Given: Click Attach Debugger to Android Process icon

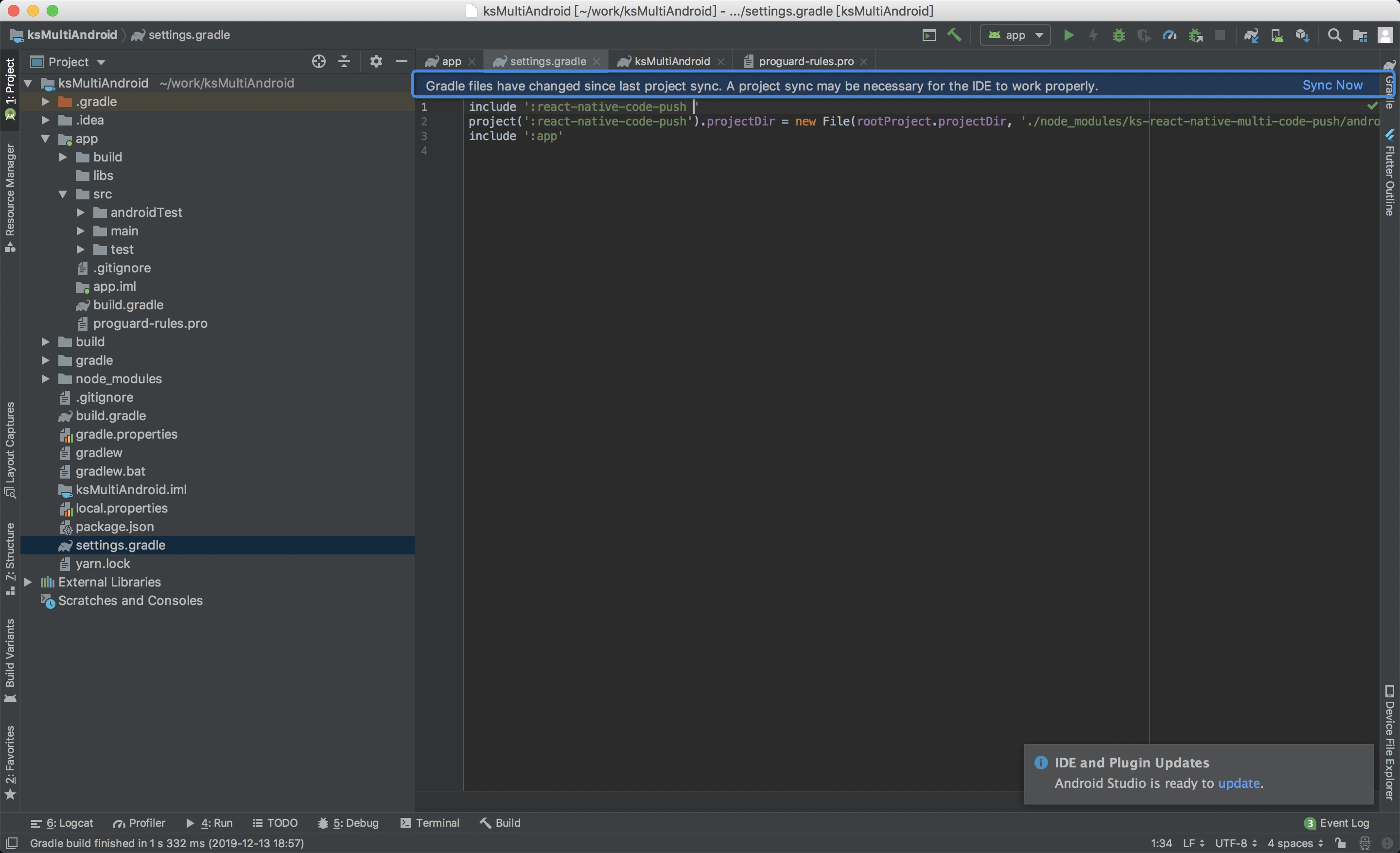Looking at the screenshot, I should (1195, 35).
